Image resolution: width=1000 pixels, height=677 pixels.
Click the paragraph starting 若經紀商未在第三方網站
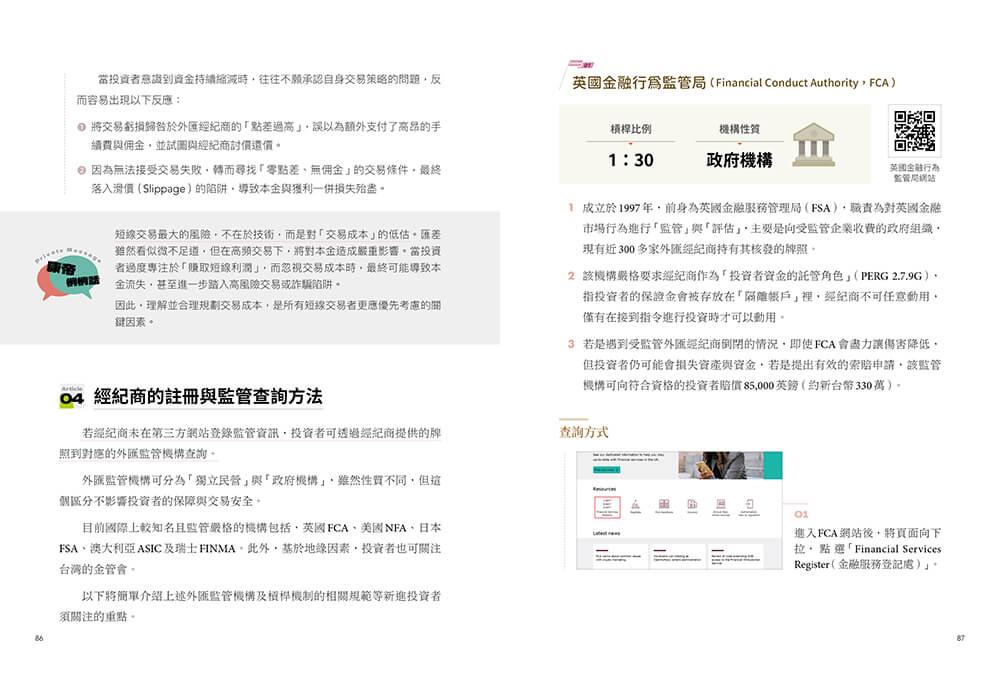250,443
